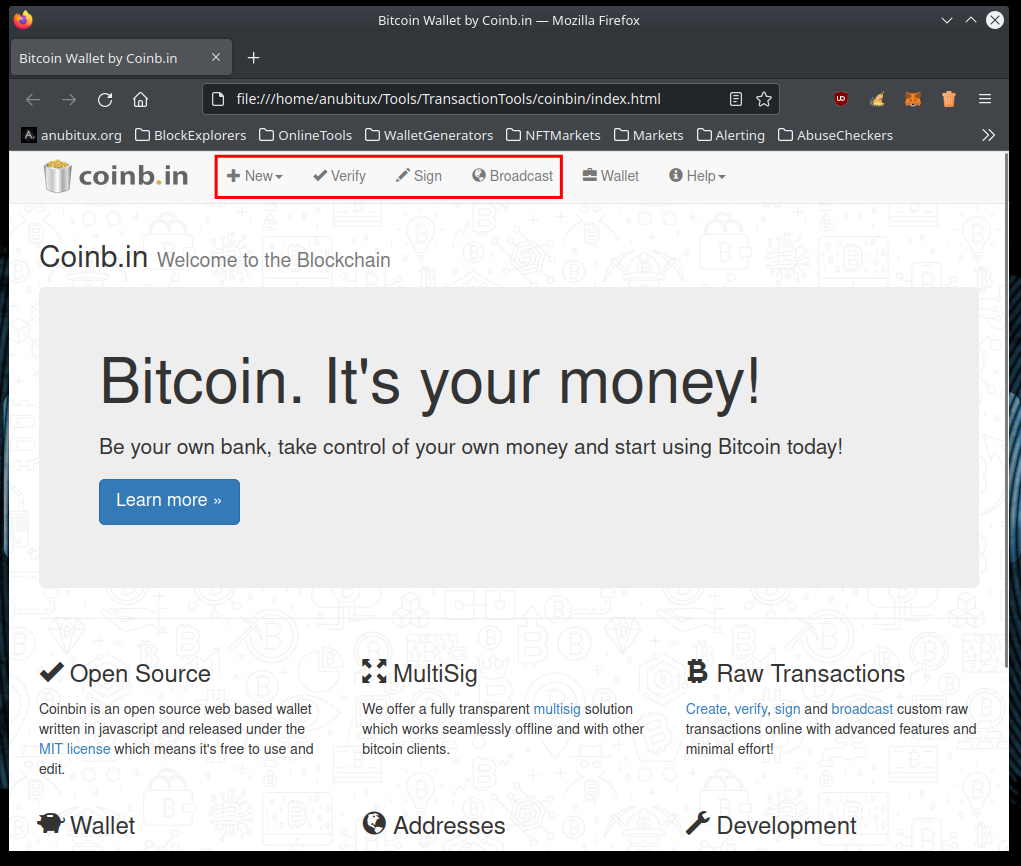Click inside the address bar

coord(450,99)
